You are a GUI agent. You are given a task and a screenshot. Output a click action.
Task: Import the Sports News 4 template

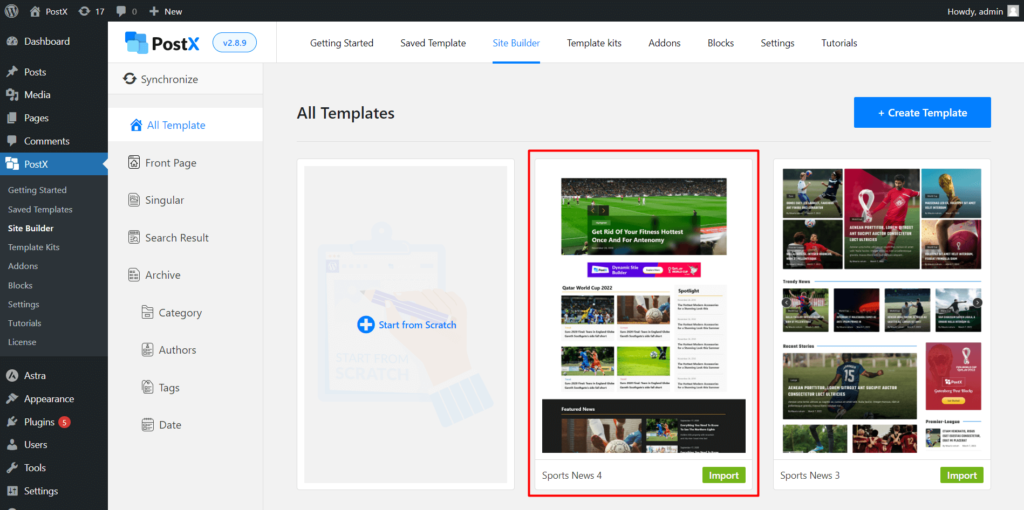[x=724, y=475]
